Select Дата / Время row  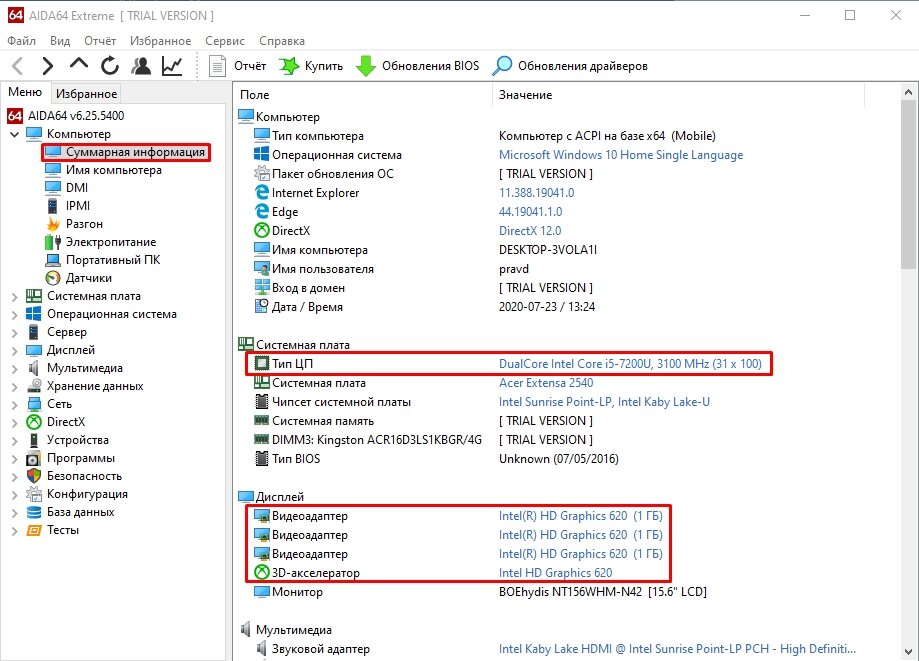[424, 306]
